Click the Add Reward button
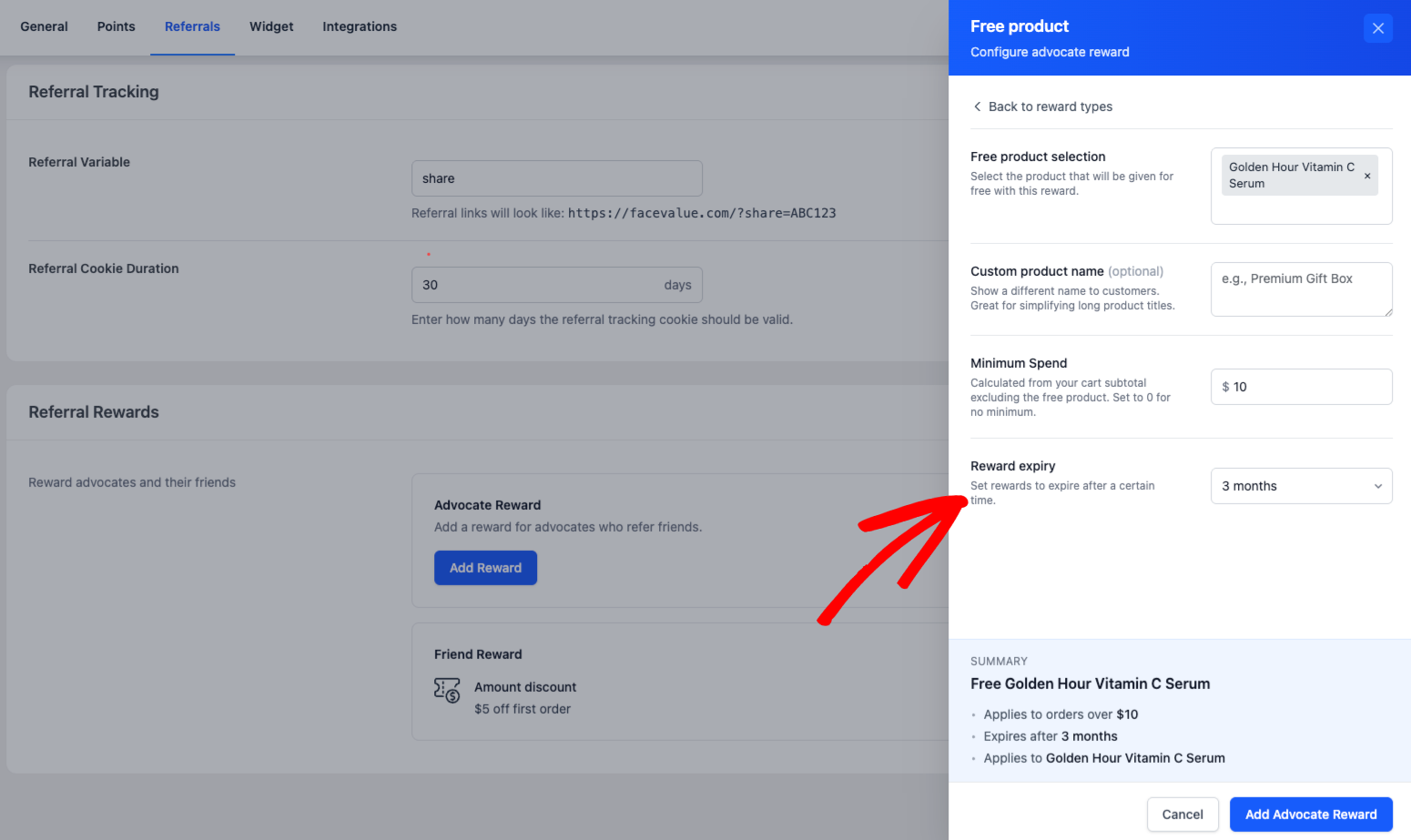Screen dimensions: 1411x840 [485, 568]
